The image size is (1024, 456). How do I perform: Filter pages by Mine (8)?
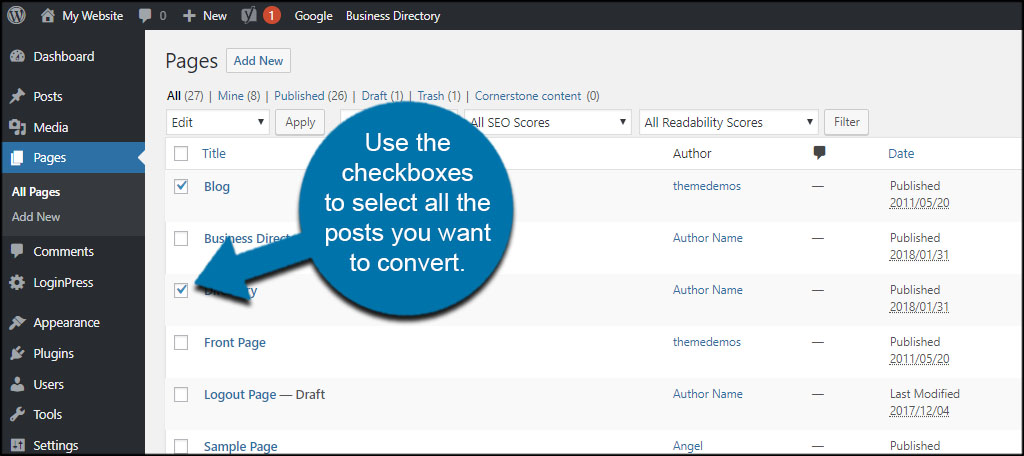[239, 96]
